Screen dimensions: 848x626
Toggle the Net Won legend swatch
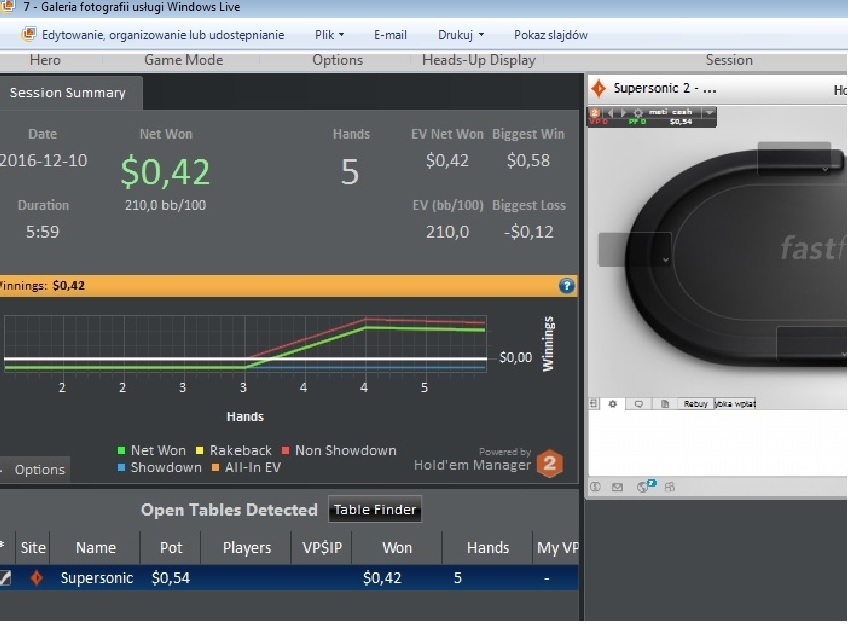[121, 450]
